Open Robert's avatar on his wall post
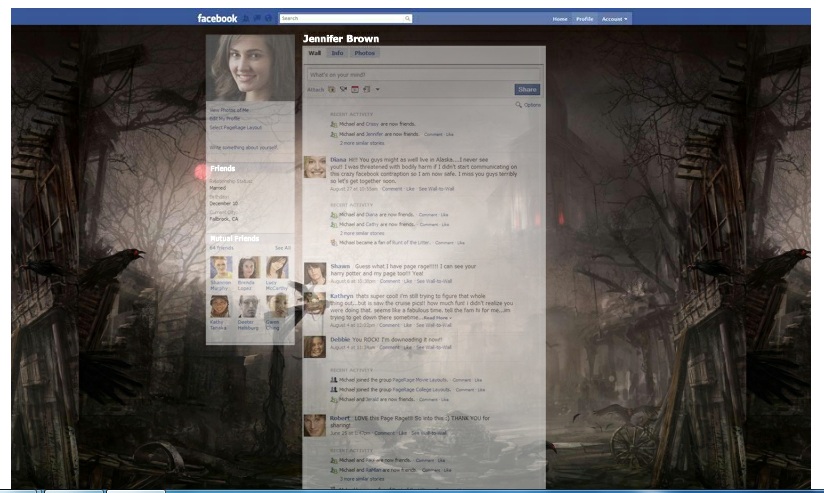Viewport: 824px width, 493px height. point(315,425)
